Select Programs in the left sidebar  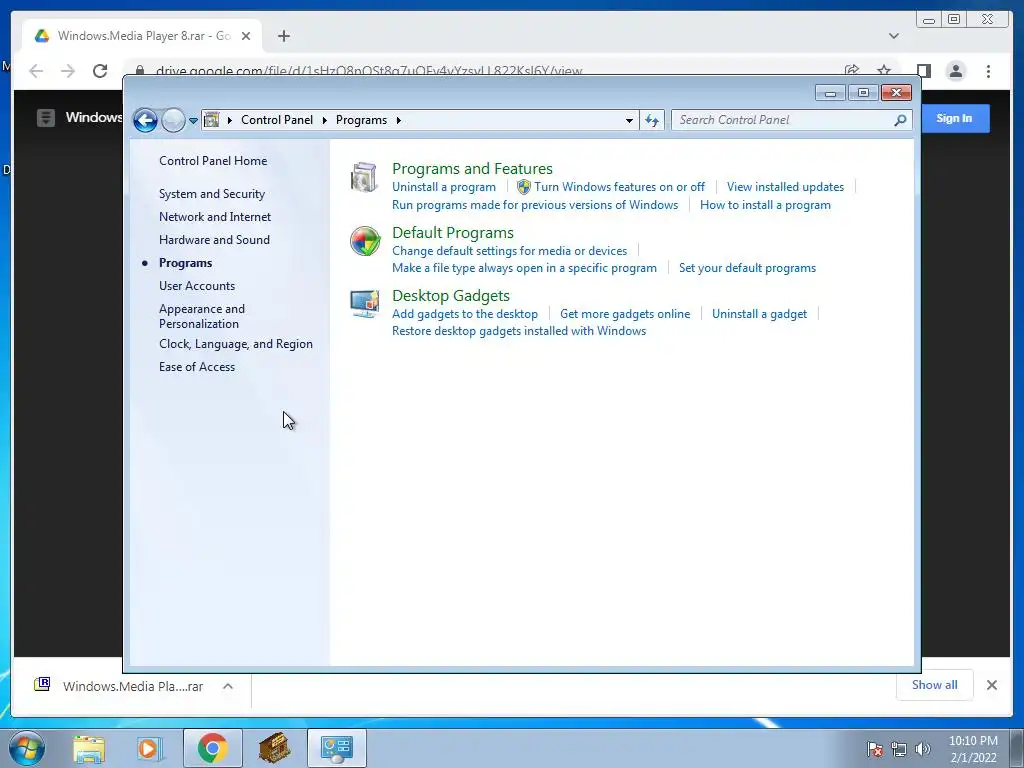click(185, 263)
